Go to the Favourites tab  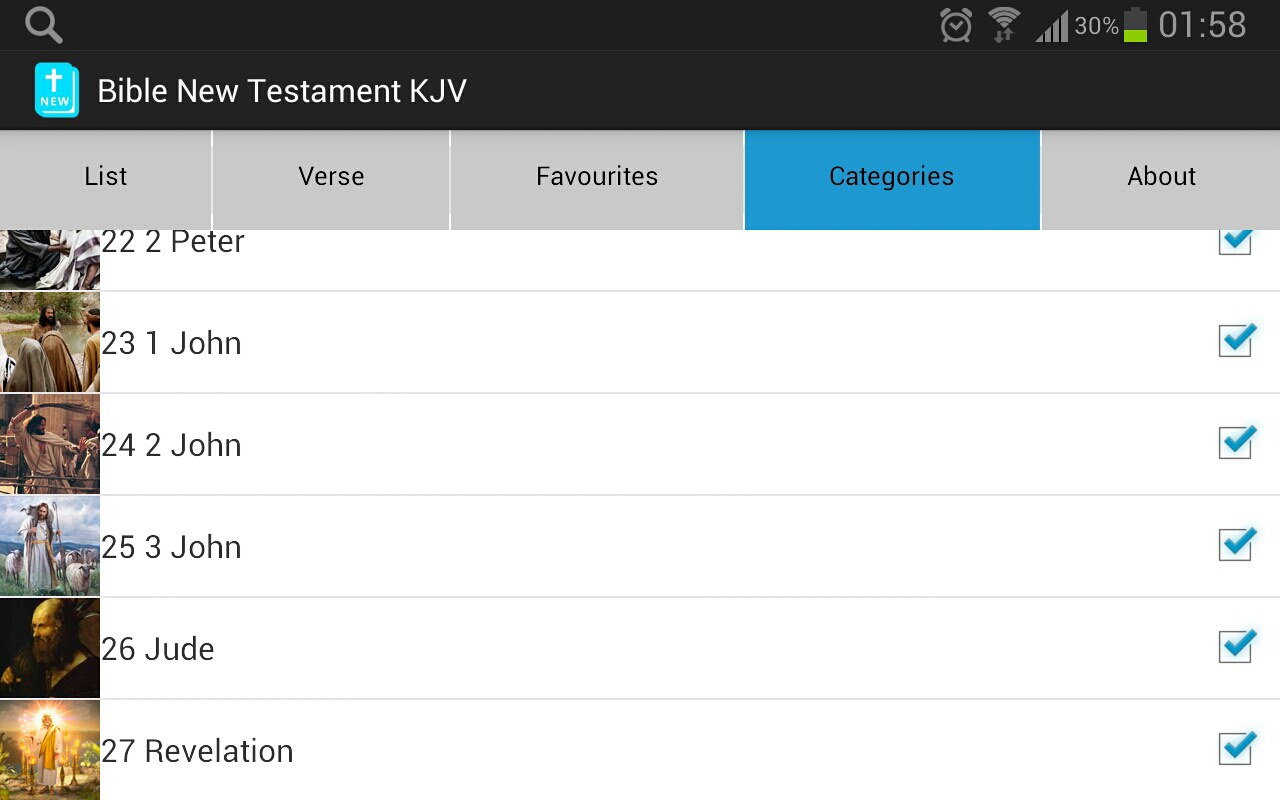point(597,177)
